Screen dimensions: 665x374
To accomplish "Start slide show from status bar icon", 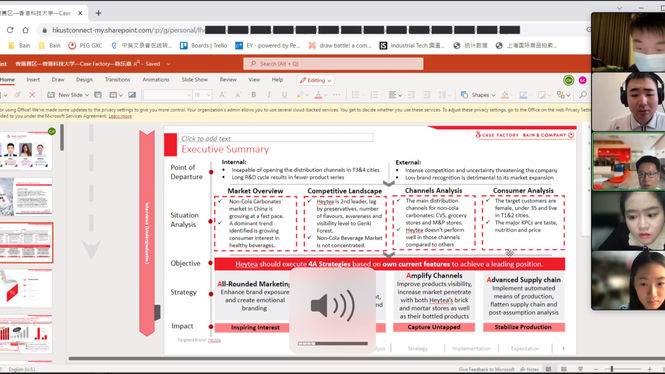I will pos(580,369).
